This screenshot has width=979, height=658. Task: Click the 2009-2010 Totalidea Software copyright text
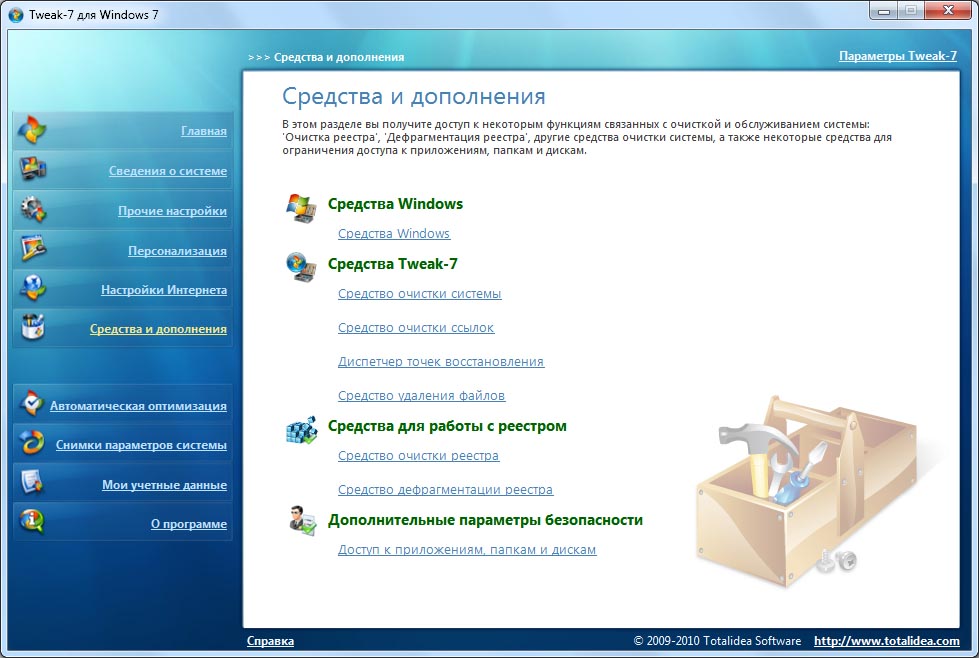click(717, 641)
